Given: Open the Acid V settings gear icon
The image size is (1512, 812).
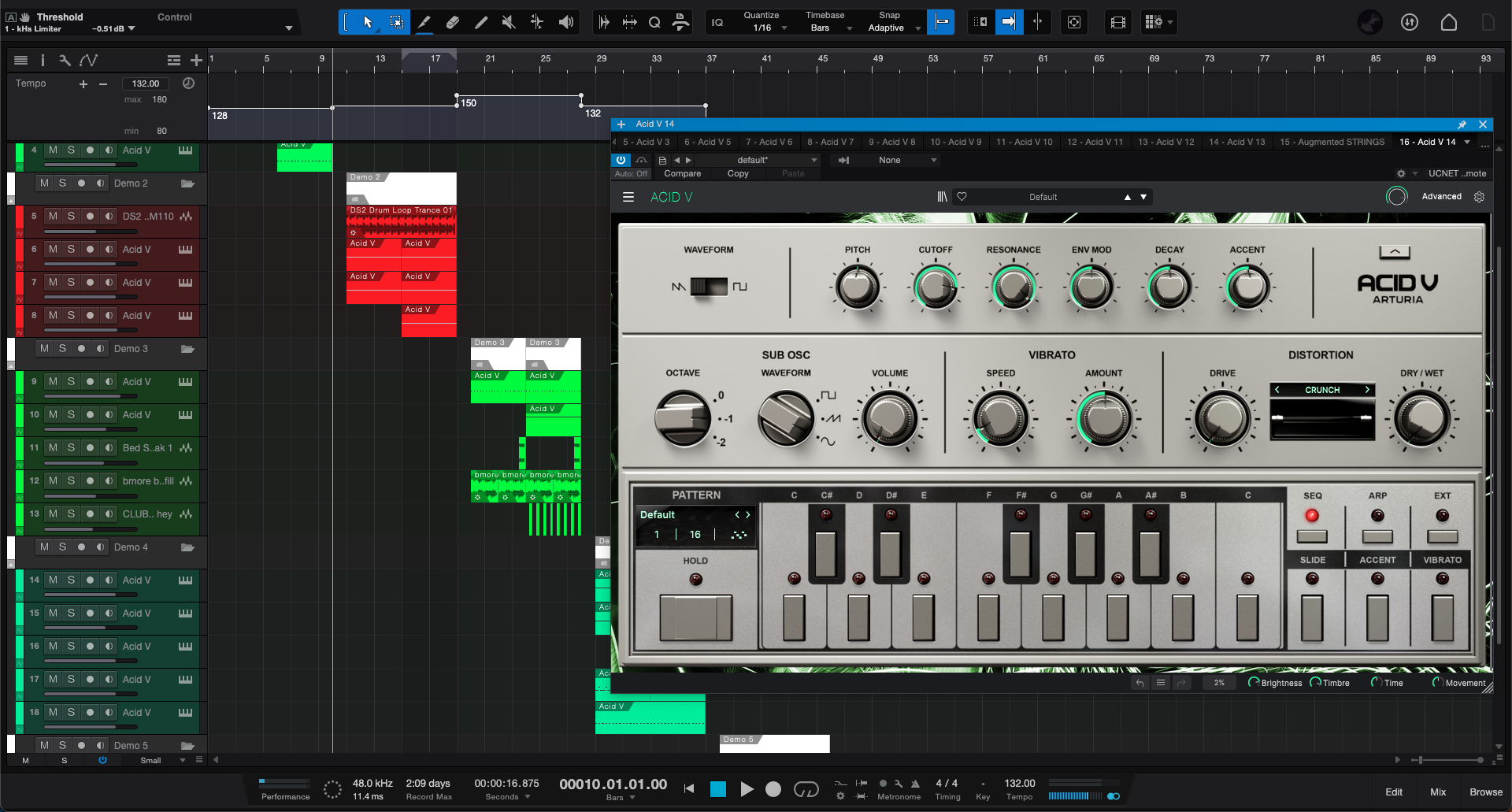Looking at the screenshot, I should coord(1479,197).
